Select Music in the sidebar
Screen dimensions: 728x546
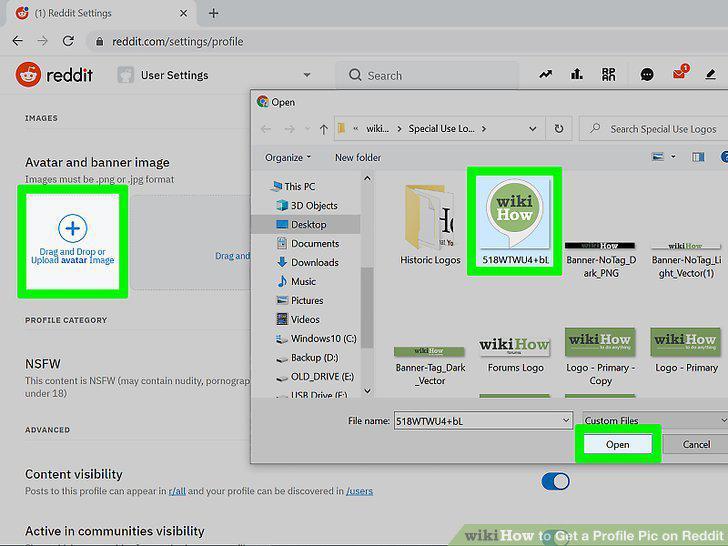pyautogui.click(x=296, y=281)
